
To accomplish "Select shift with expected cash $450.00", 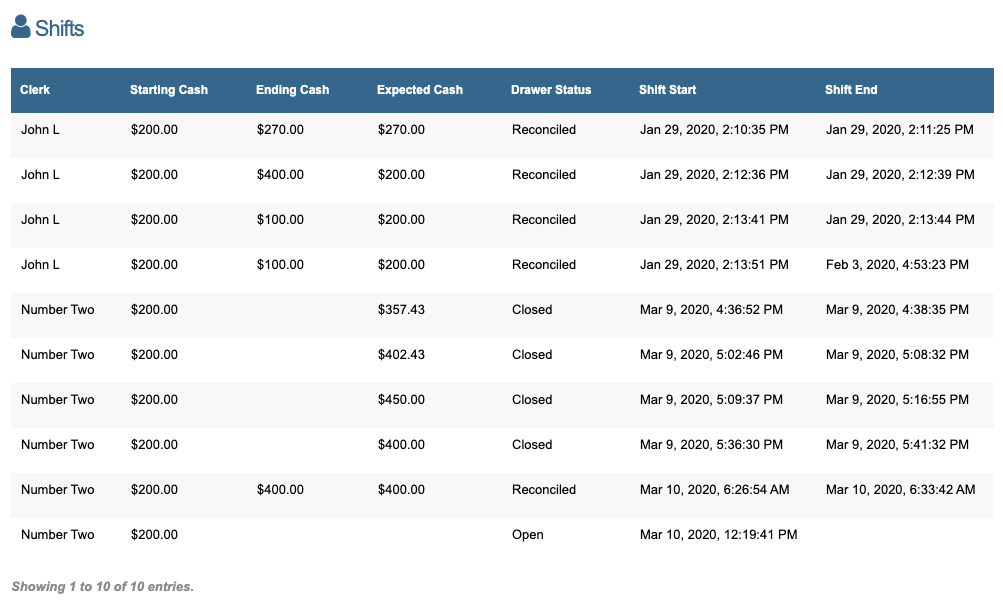I will [x=401, y=400].
